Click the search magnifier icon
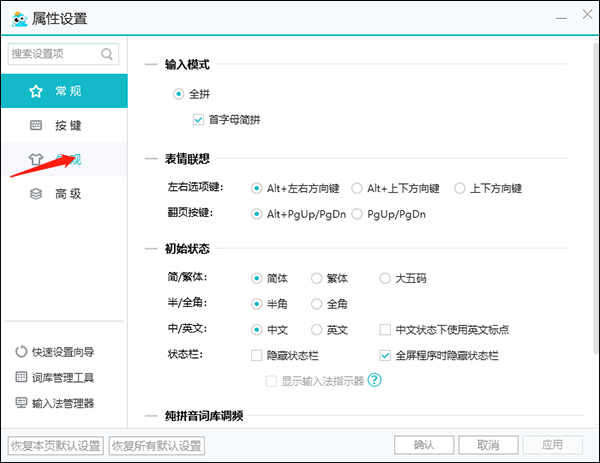600x463 pixels. (107, 54)
